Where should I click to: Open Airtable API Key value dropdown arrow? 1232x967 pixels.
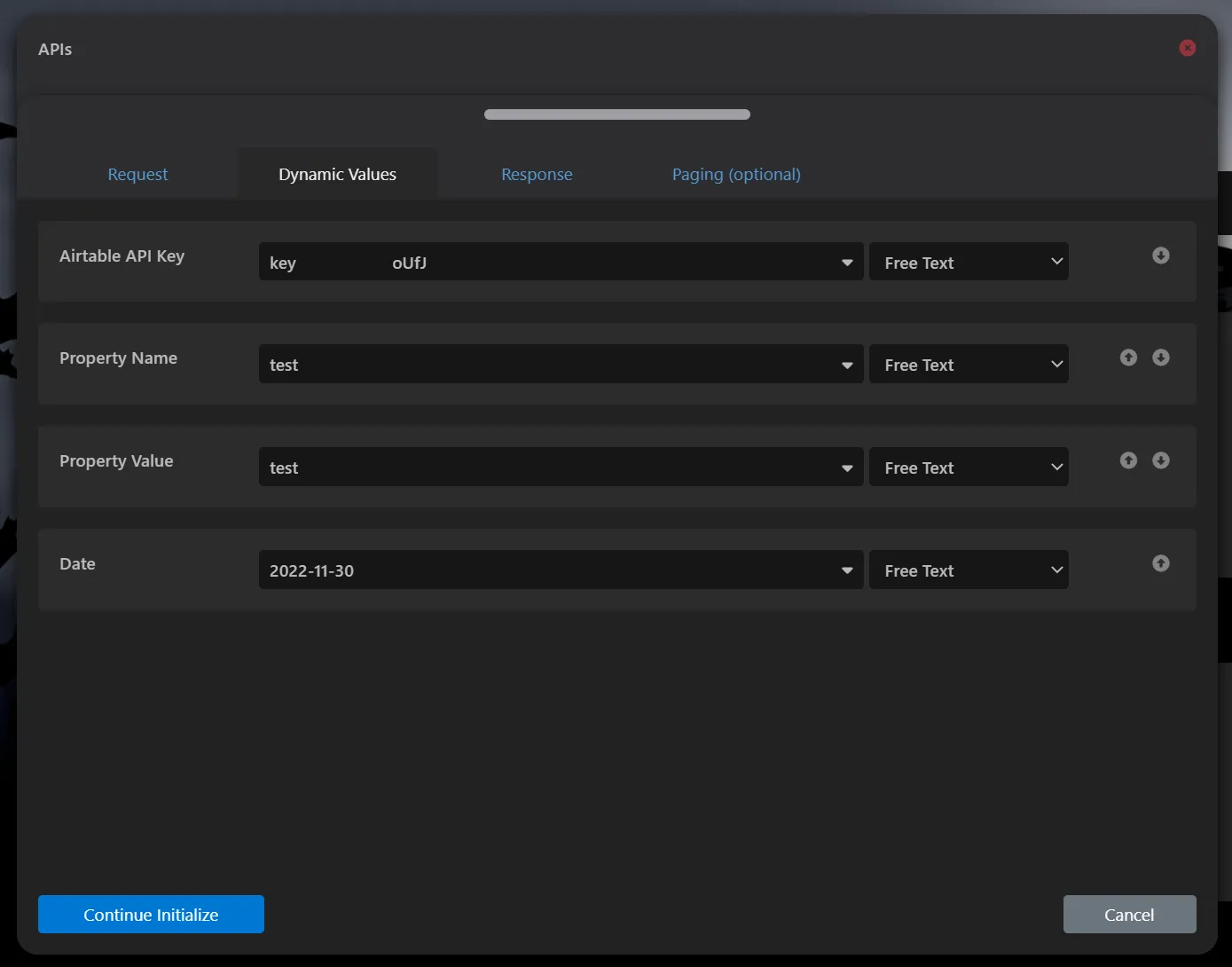pyautogui.click(x=847, y=263)
